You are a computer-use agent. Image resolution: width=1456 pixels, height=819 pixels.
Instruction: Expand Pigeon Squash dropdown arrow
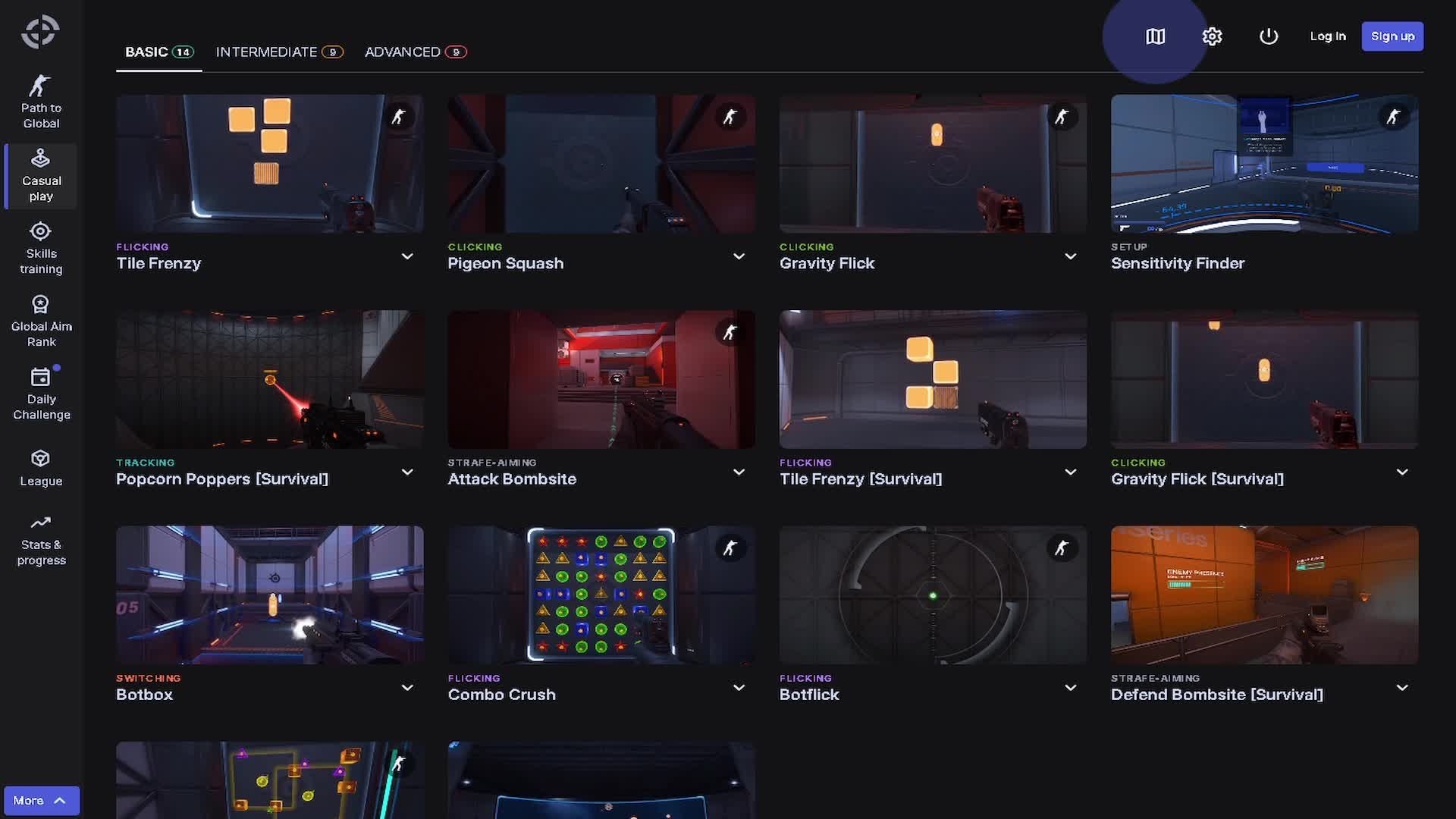coord(739,256)
